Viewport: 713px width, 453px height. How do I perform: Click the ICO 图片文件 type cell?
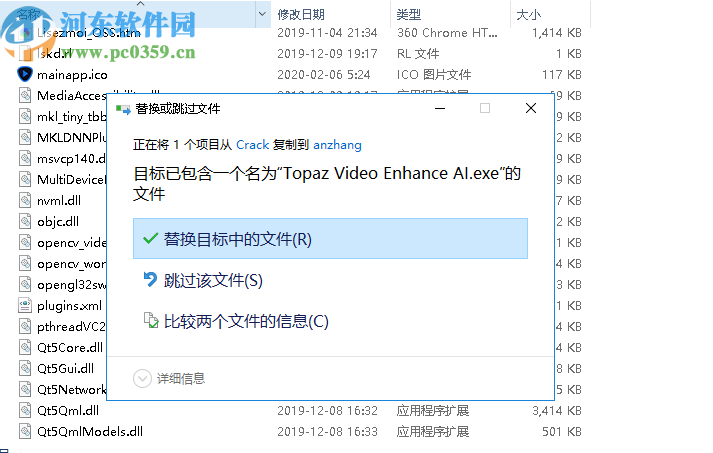pos(434,75)
